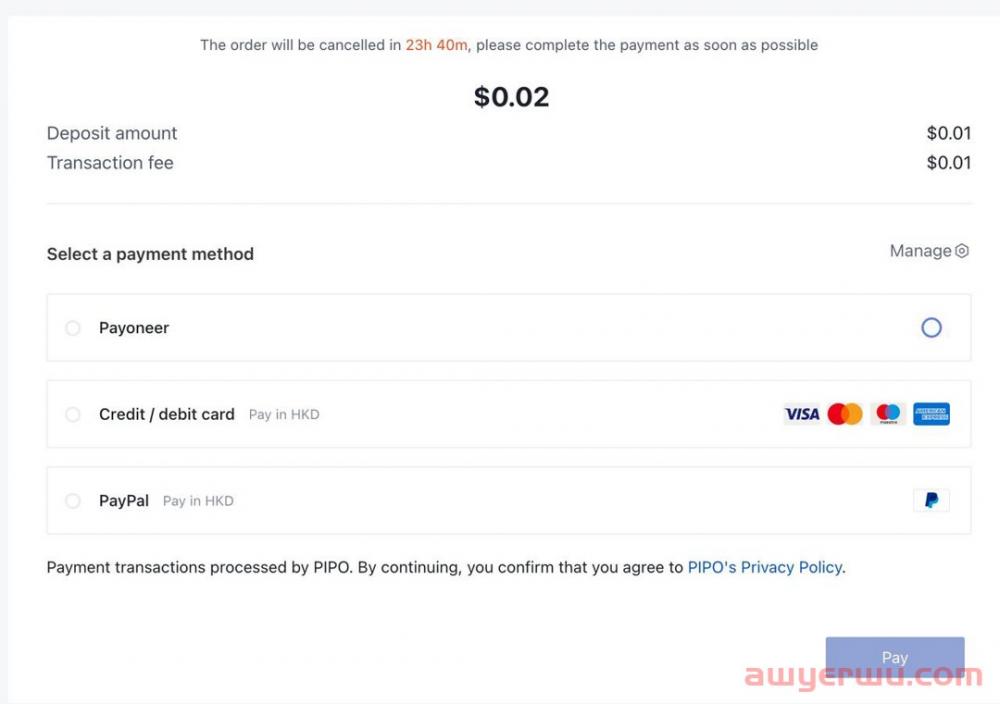Select the PayPal radio button
1000x704 pixels.
coord(73,501)
